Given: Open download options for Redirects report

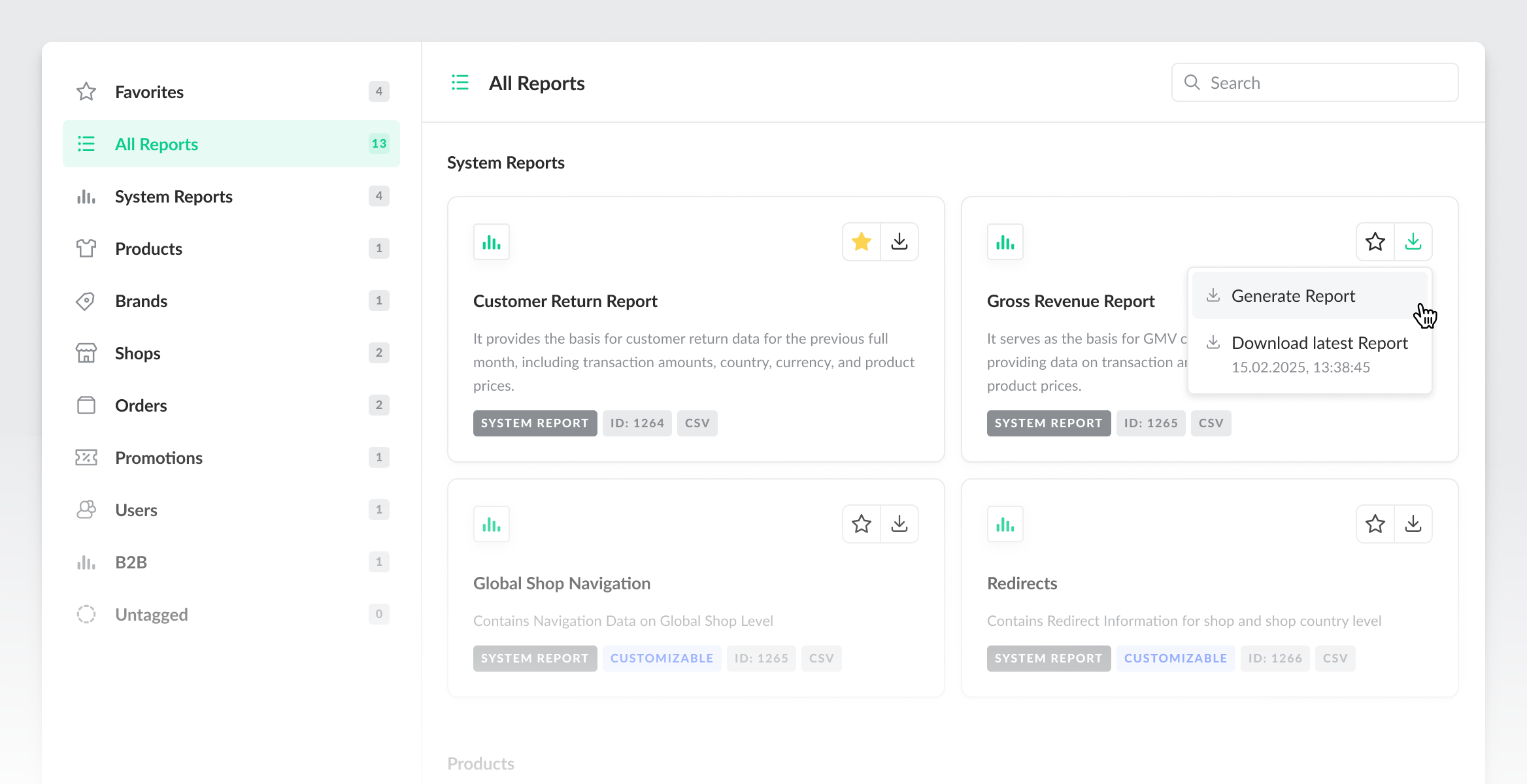Looking at the screenshot, I should pyautogui.click(x=1413, y=524).
